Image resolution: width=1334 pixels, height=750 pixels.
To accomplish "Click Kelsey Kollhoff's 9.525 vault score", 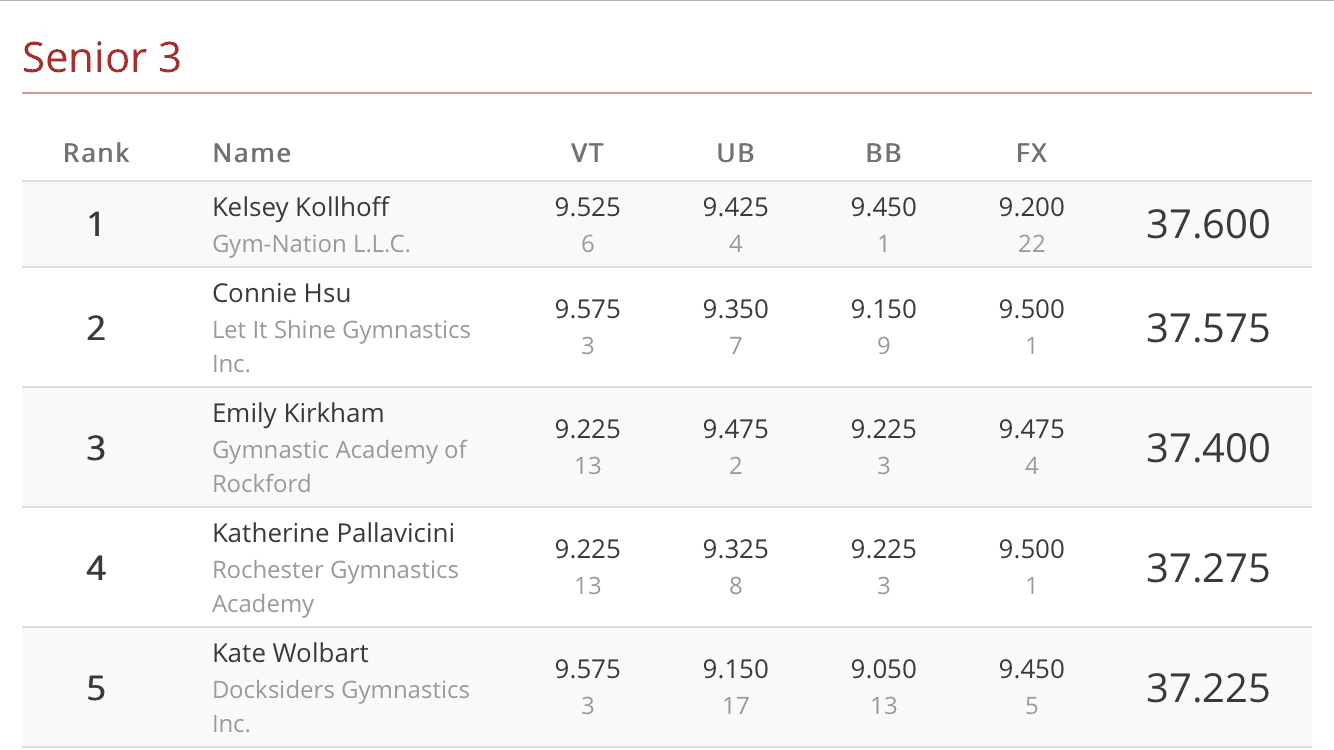I will click(587, 207).
